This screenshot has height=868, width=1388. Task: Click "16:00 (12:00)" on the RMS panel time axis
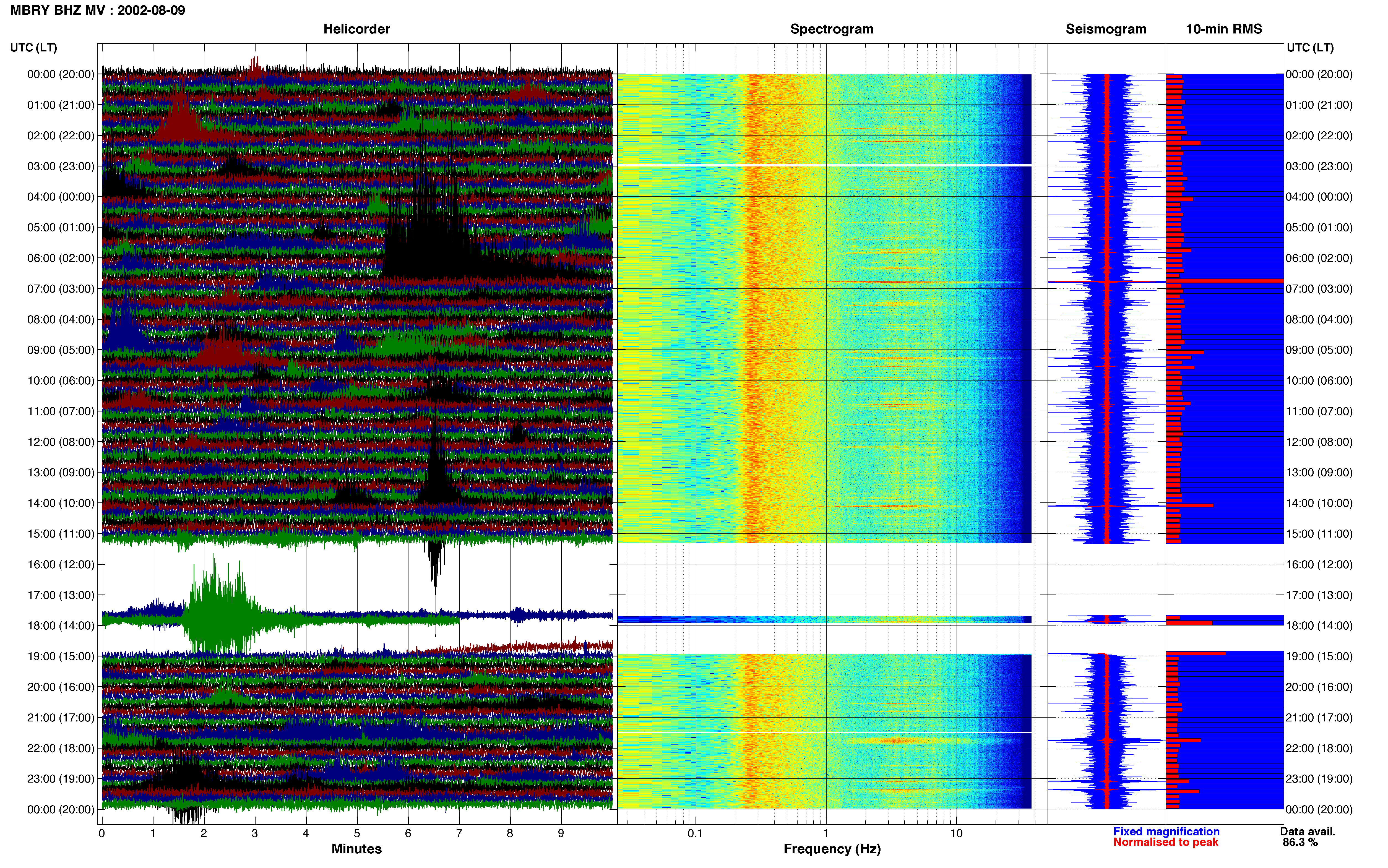(1319, 564)
